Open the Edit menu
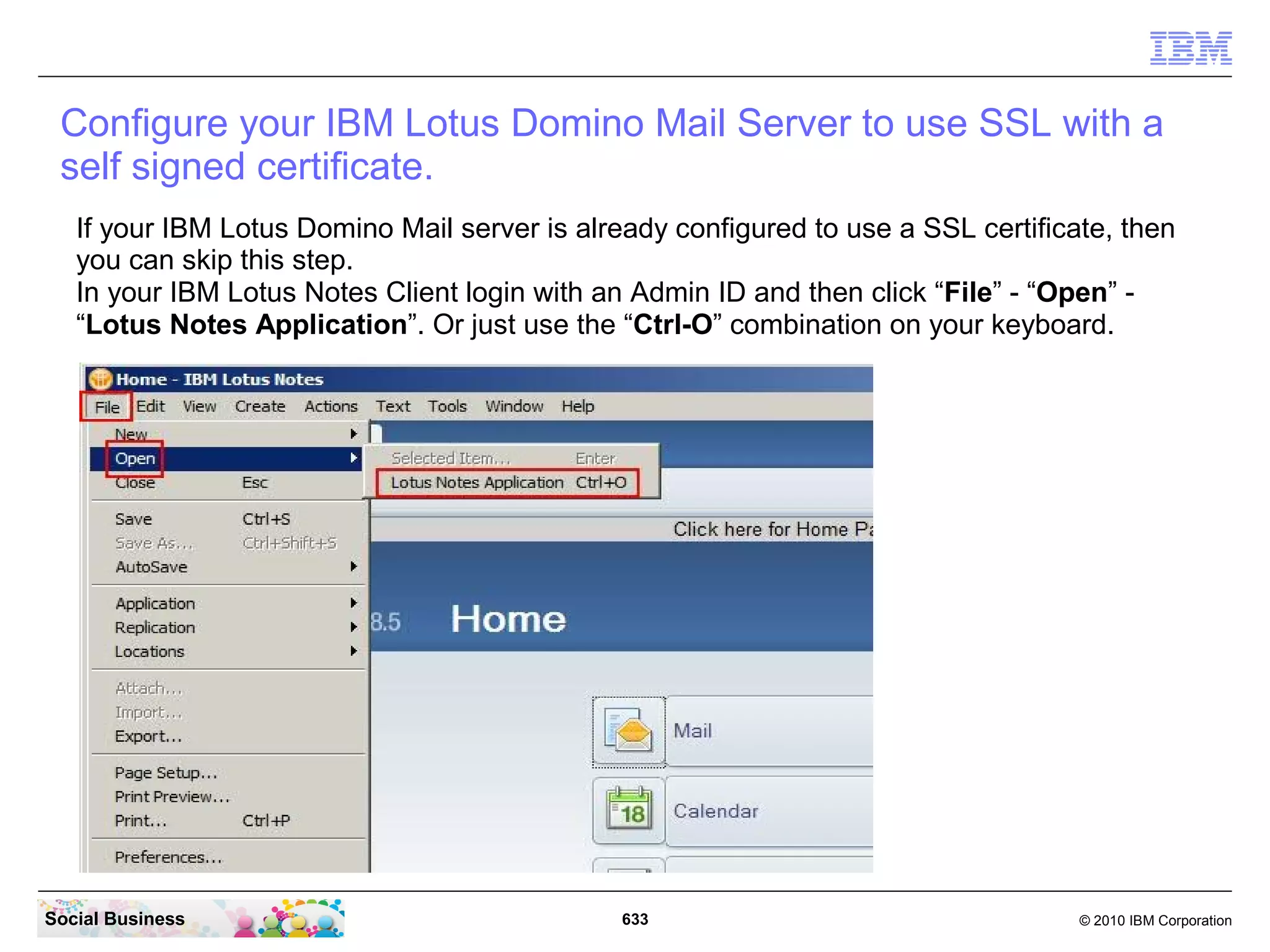1270x952 pixels. pos(150,407)
